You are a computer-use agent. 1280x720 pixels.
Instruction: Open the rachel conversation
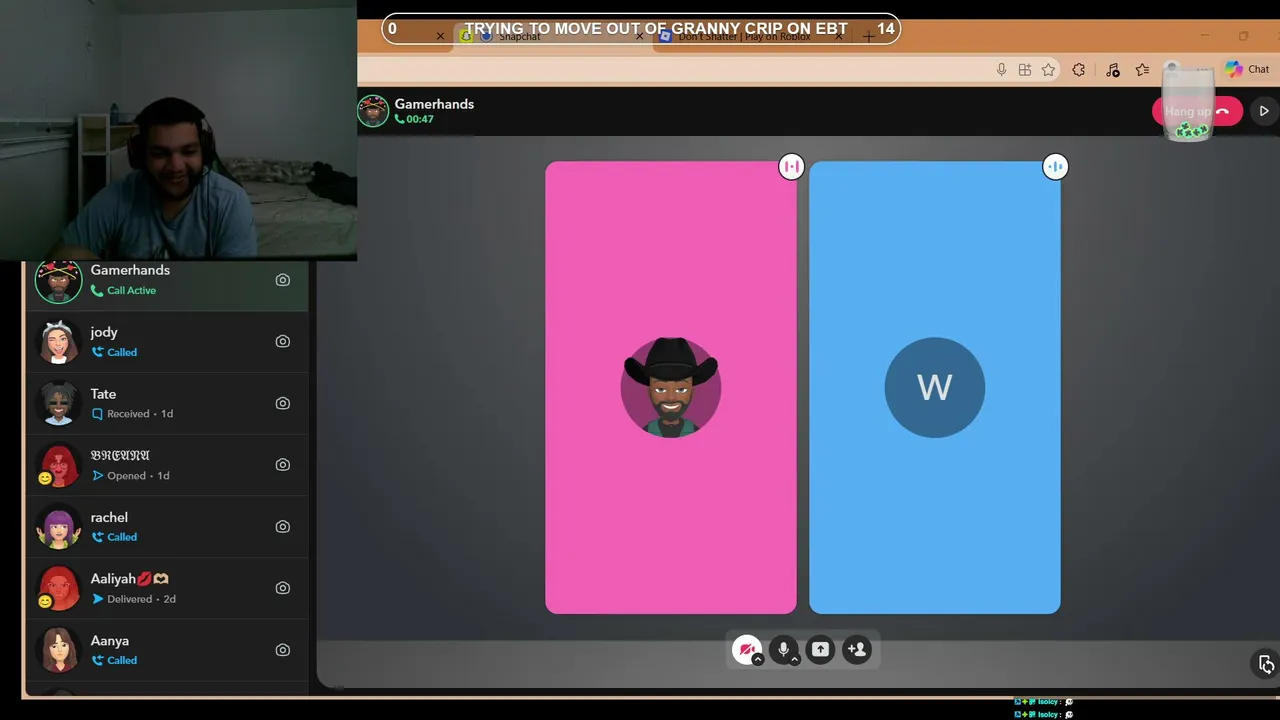point(166,527)
